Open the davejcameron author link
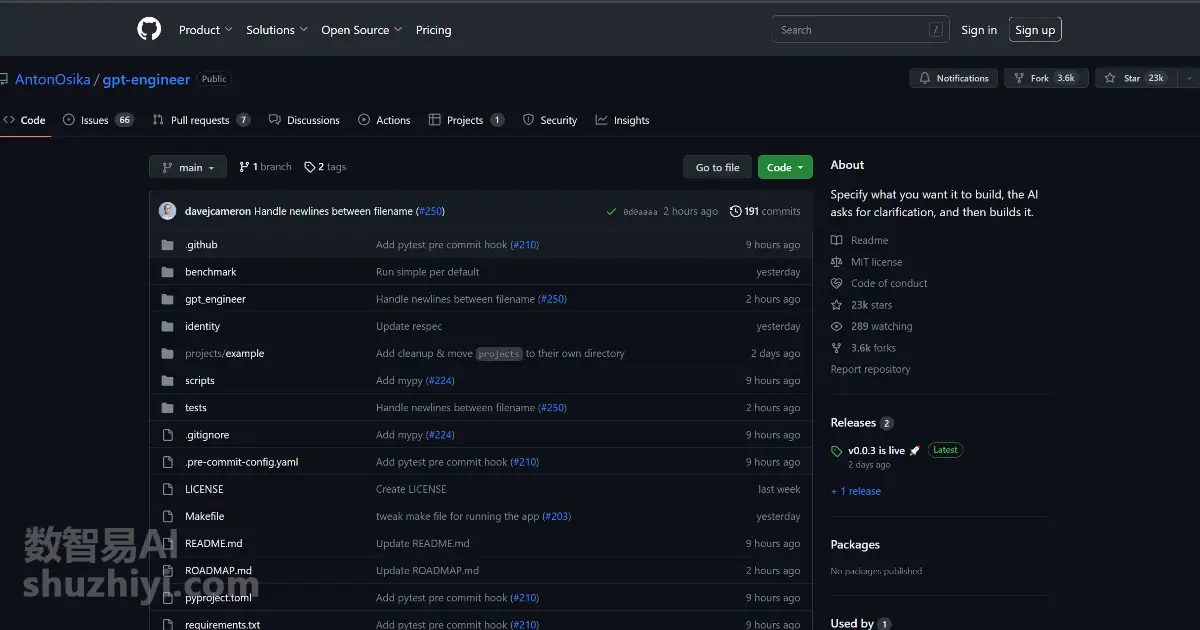Viewport: 1200px width, 630px height. pyautogui.click(x=217, y=211)
